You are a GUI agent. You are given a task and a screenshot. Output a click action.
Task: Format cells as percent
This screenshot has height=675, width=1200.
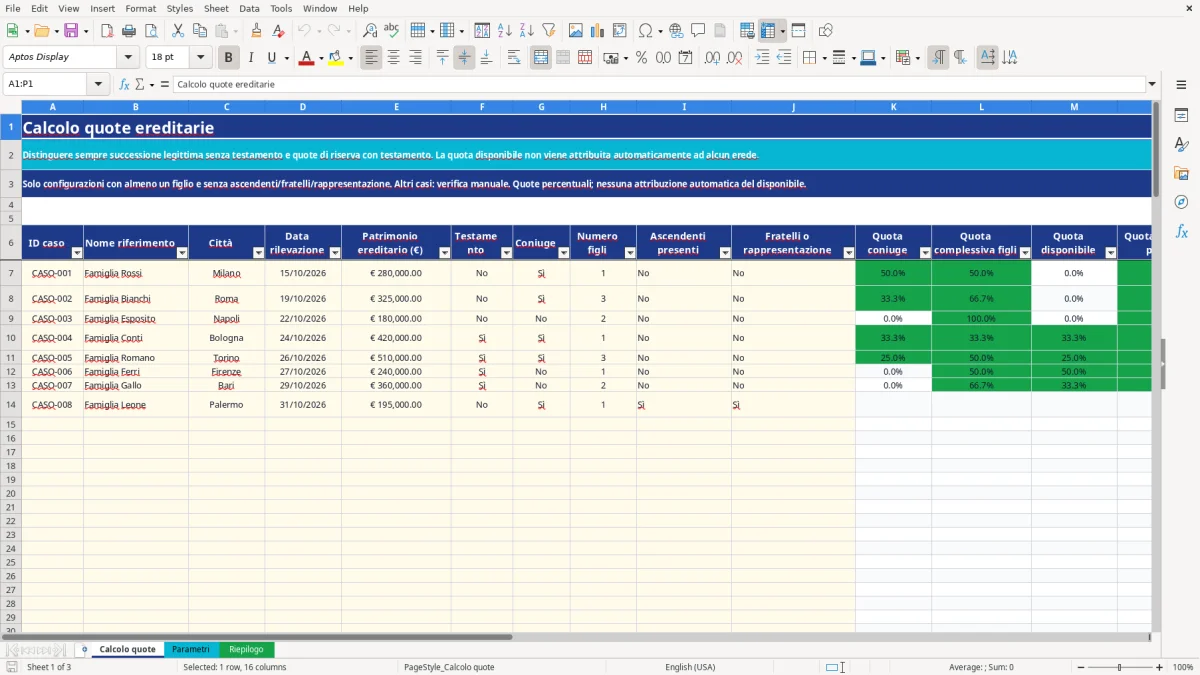coord(642,57)
